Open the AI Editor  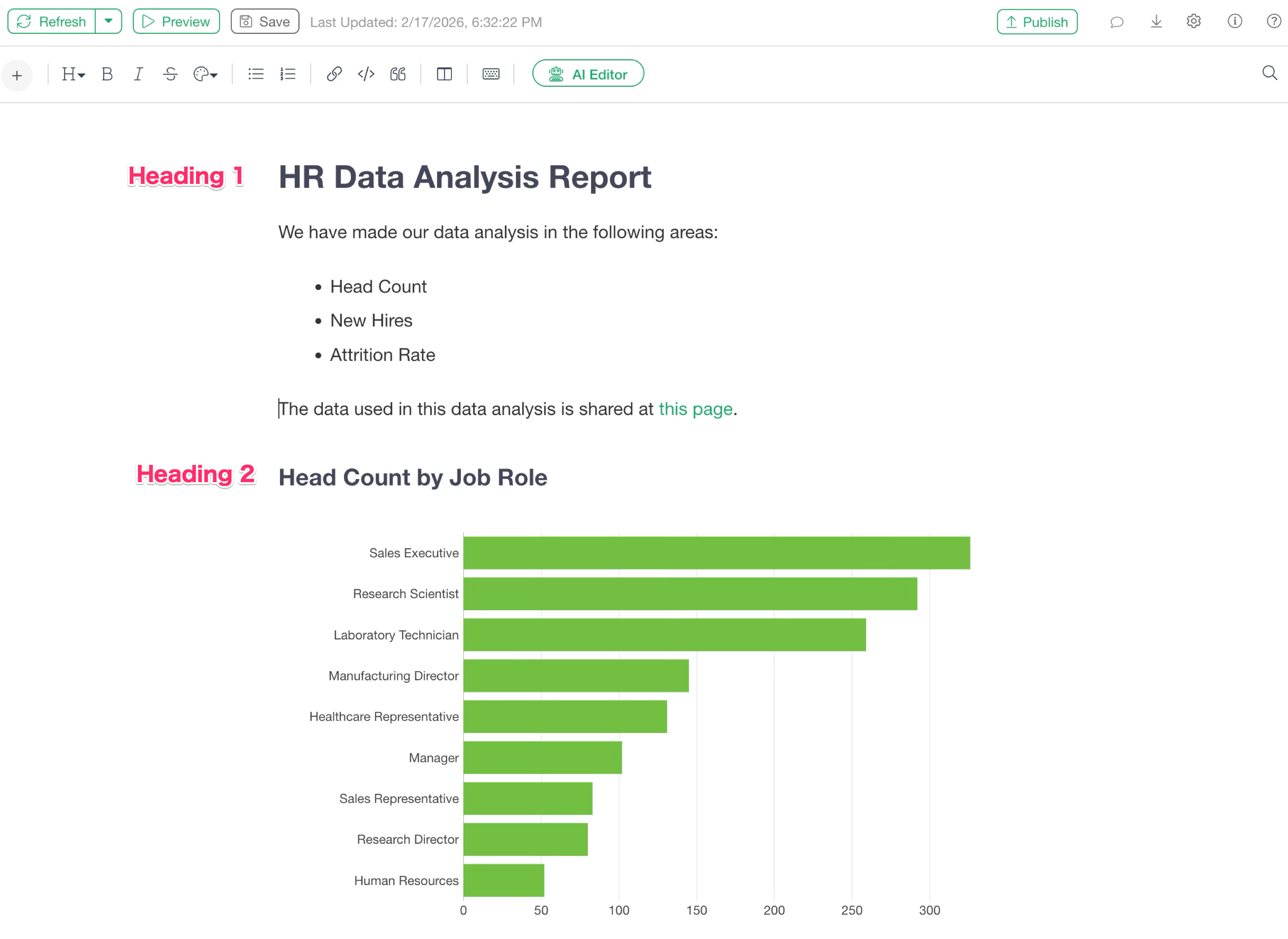click(x=588, y=74)
